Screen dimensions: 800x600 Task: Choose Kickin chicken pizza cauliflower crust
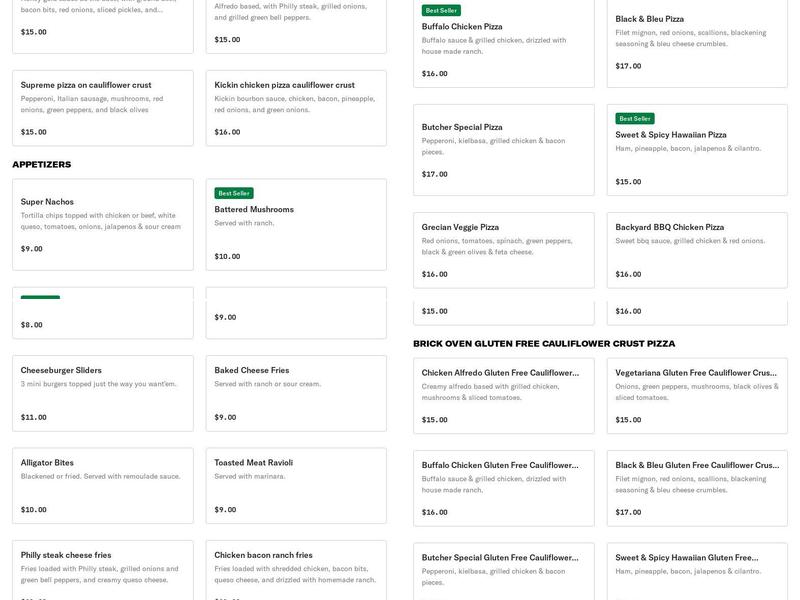tap(296, 107)
